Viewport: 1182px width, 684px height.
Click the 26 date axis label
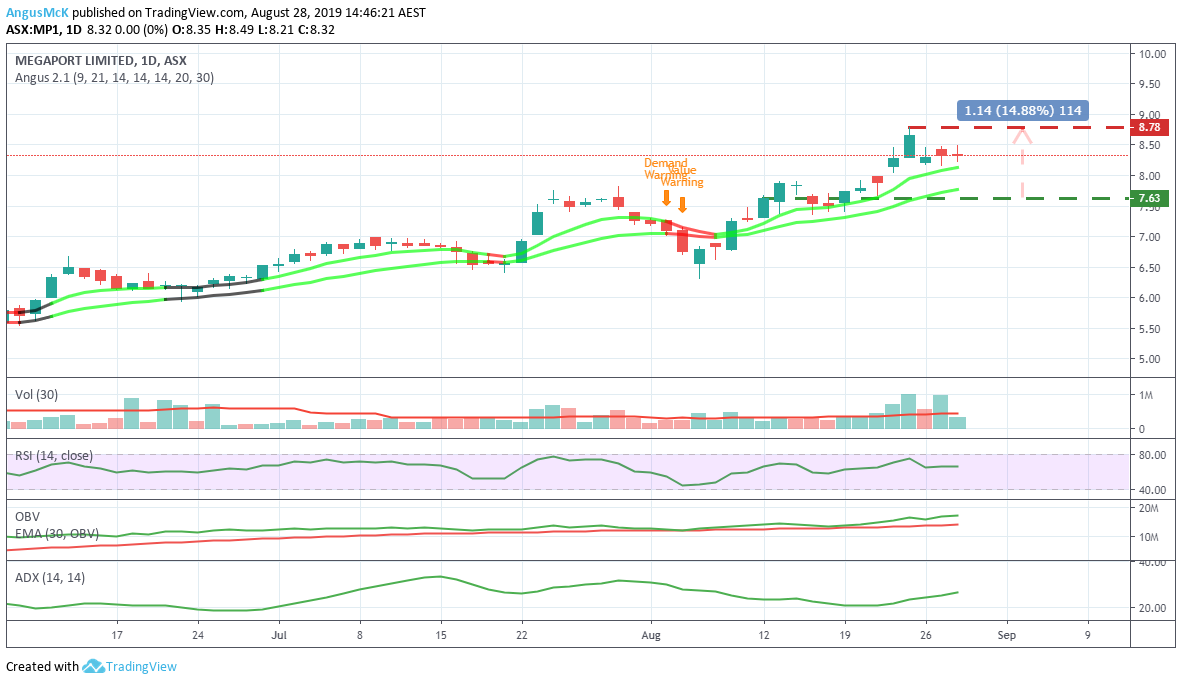926,635
